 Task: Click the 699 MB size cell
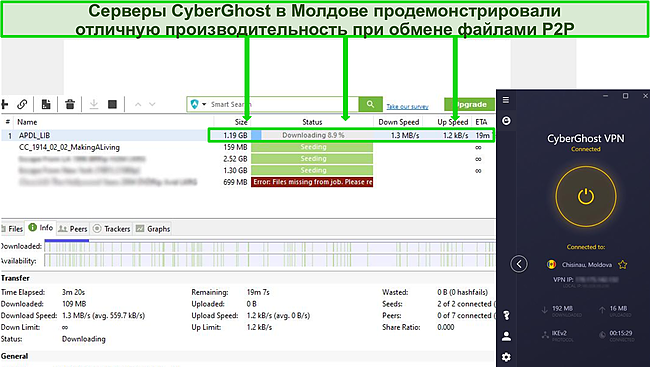click(235, 182)
